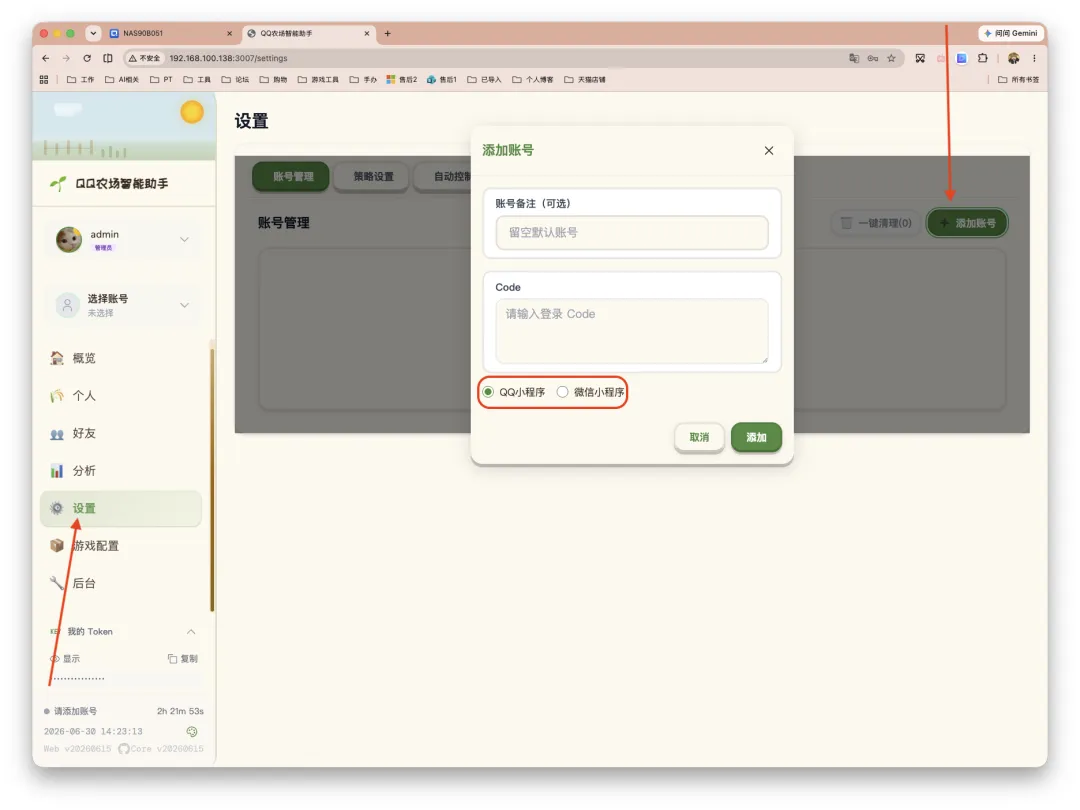Screen dimensions: 1080x810
Task: Open the 分析 bar chart icon
Action: click(x=57, y=471)
